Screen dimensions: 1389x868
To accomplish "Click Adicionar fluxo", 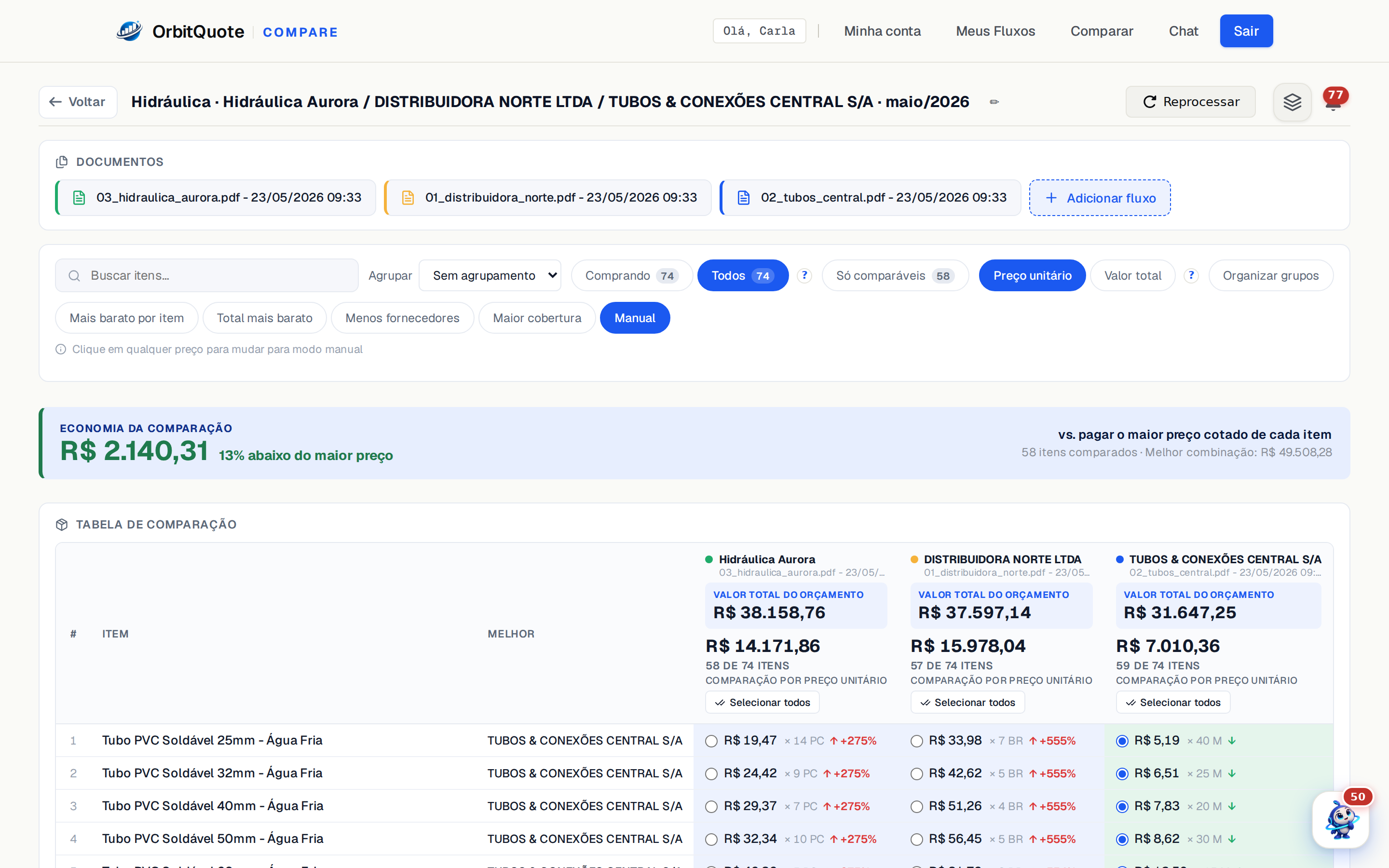I will pyautogui.click(x=1100, y=198).
